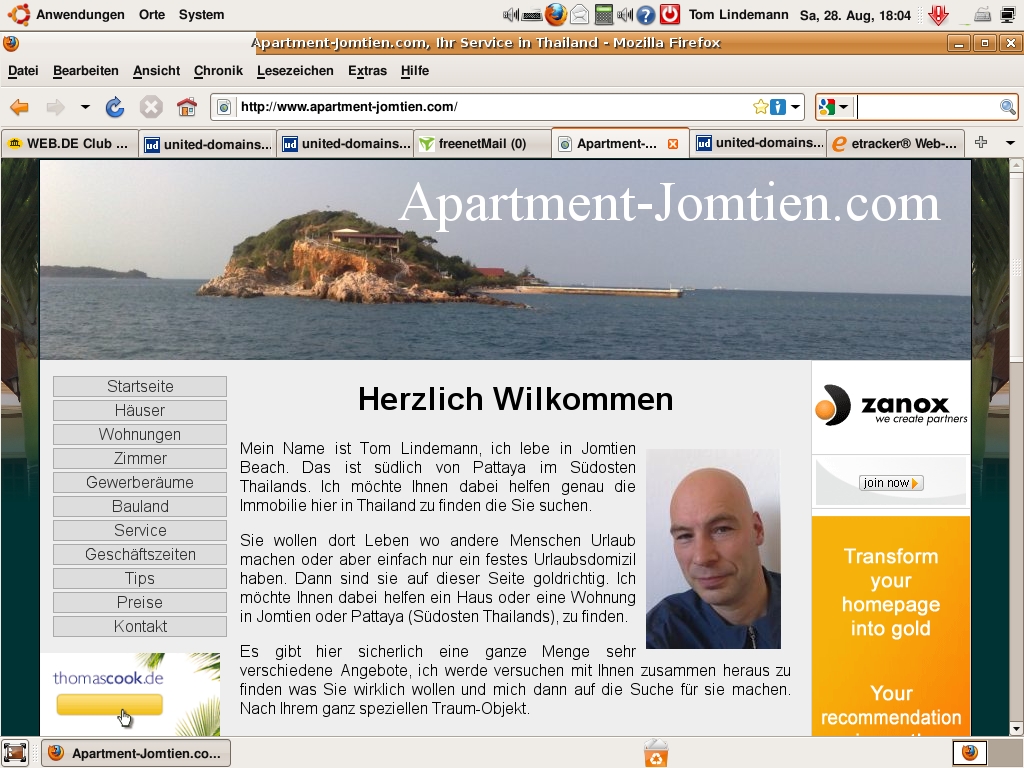The image size is (1024, 768).
Task: Switch to the WEB.DE Club tab
Action: pyautogui.click(x=69, y=144)
